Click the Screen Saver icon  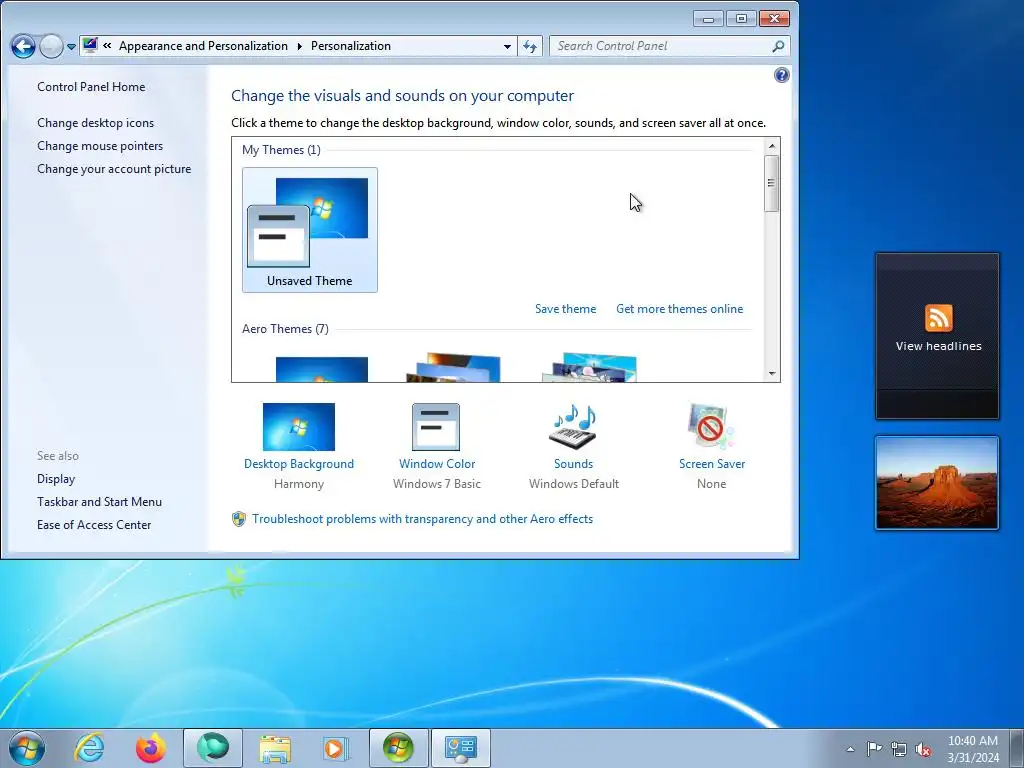coord(711,426)
